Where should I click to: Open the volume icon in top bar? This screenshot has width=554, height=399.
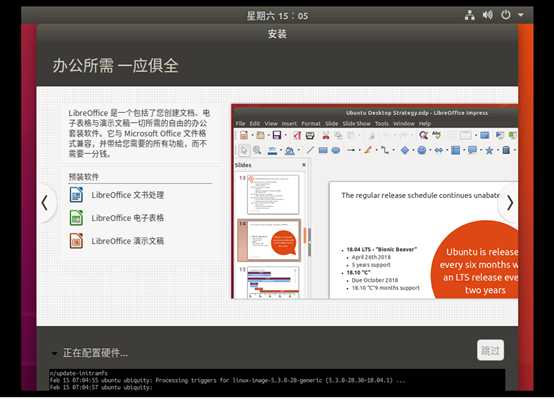click(x=488, y=15)
